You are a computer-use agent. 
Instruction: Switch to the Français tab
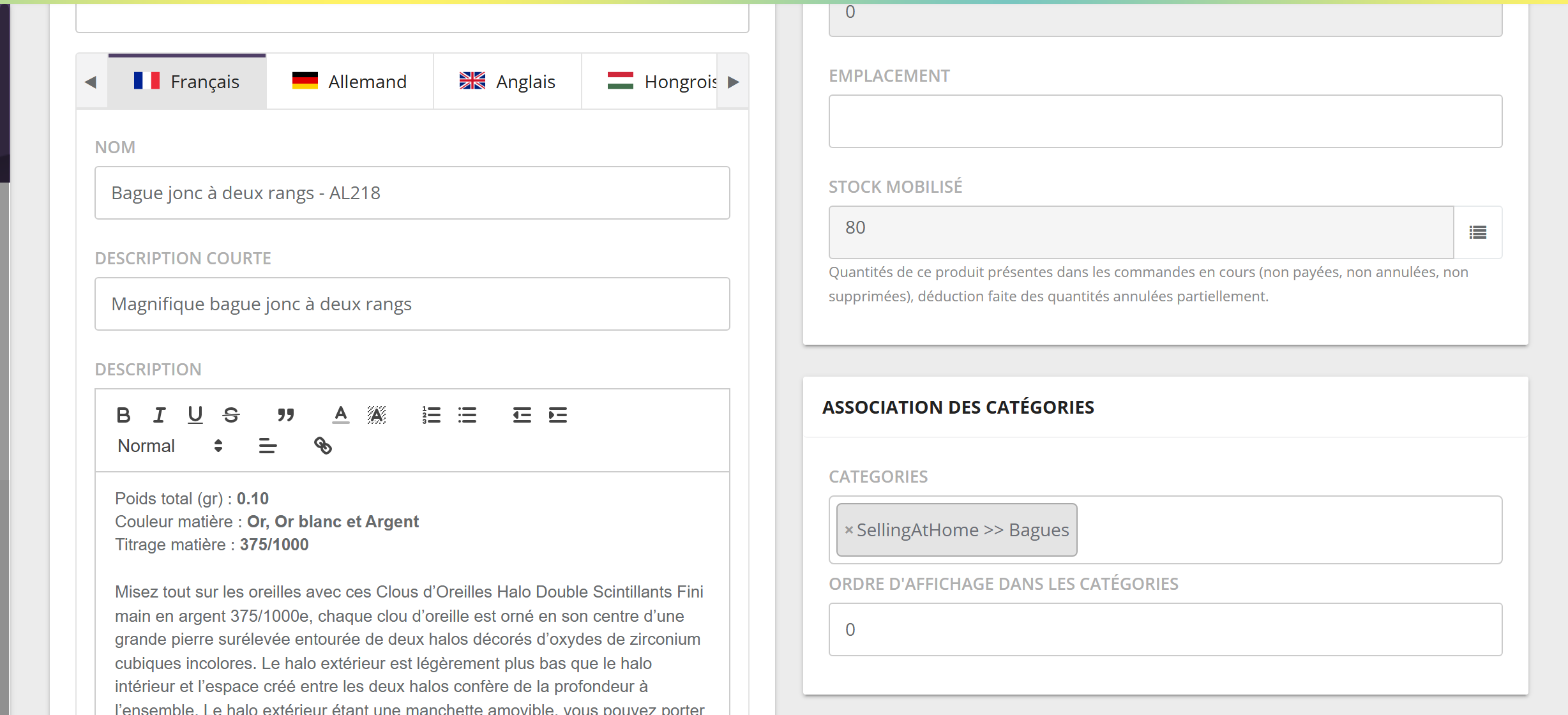[x=187, y=82]
